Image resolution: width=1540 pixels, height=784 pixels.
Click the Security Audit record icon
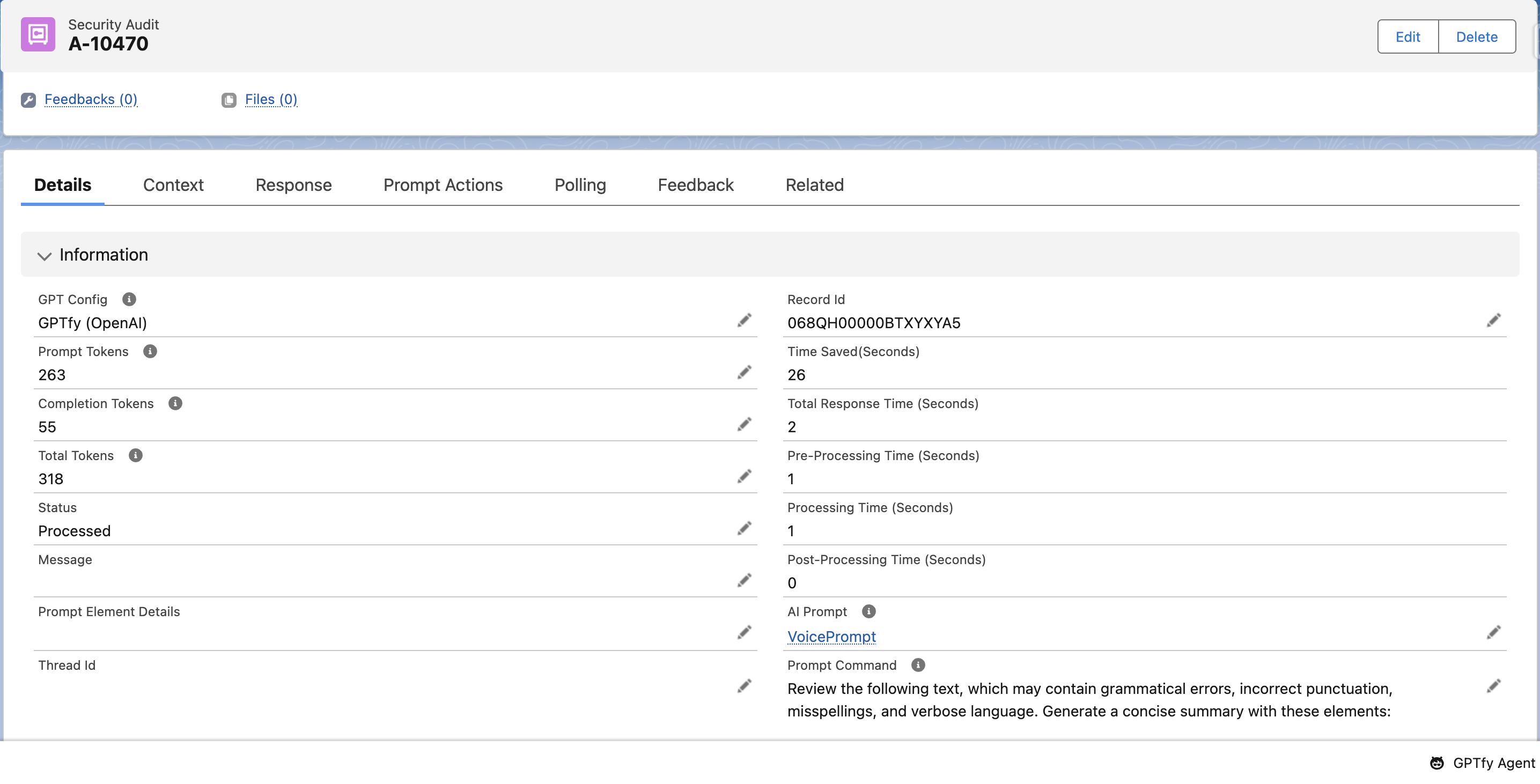coord(38,35)
